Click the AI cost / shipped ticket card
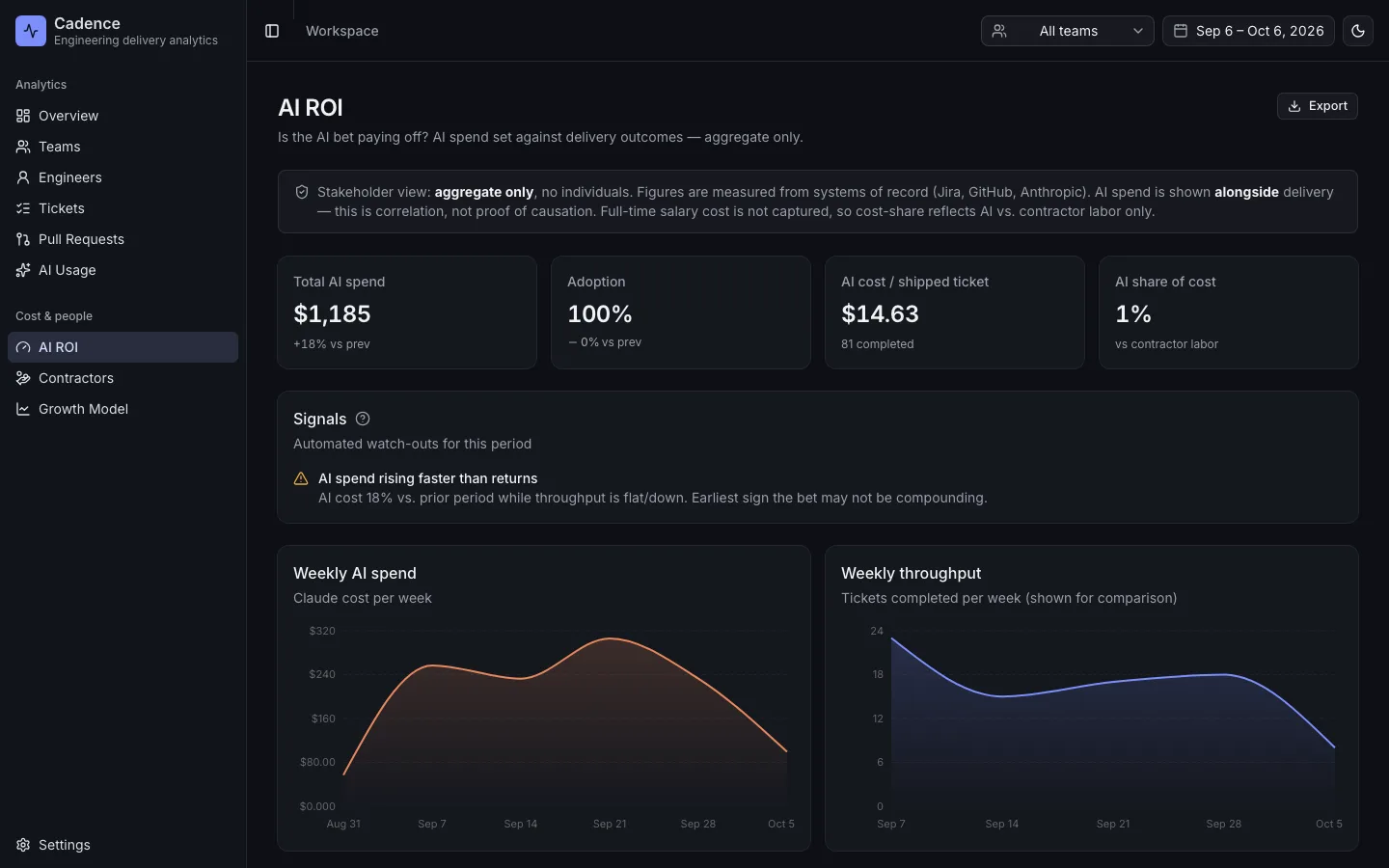The width and height of the screenshot is (1389, 868). (x=955, y=312)
